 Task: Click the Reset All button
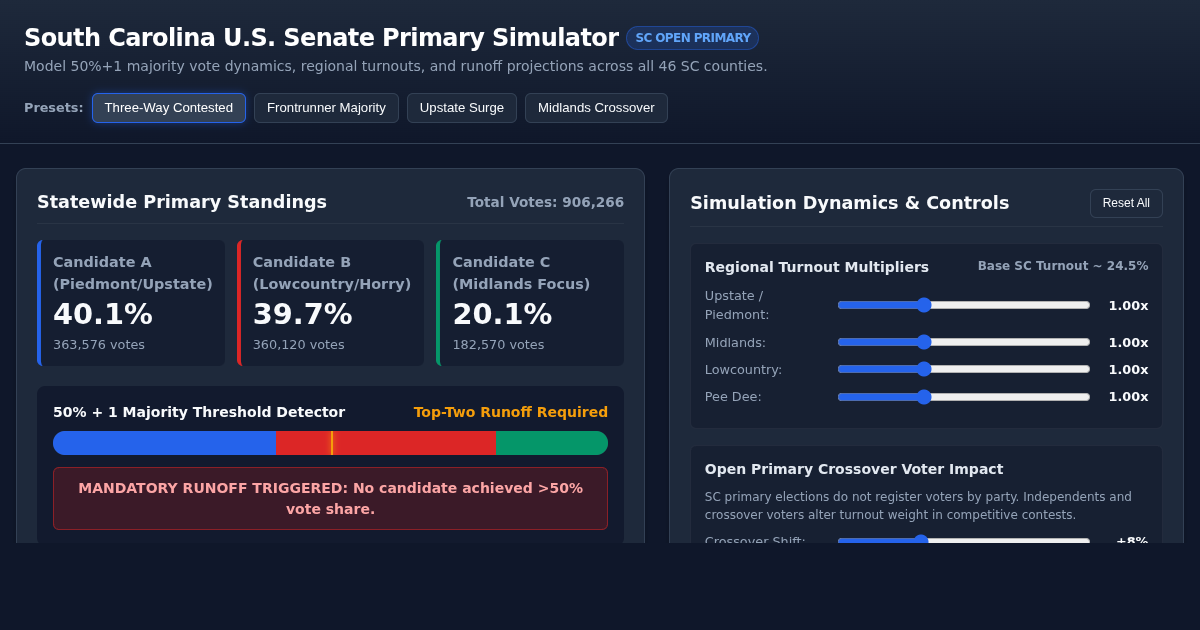click(1126, 203)
